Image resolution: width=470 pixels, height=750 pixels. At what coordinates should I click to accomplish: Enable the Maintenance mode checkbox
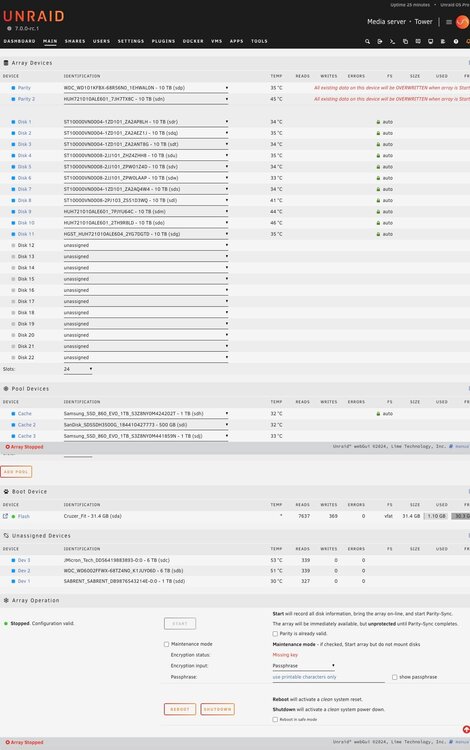tap(166, 644)
